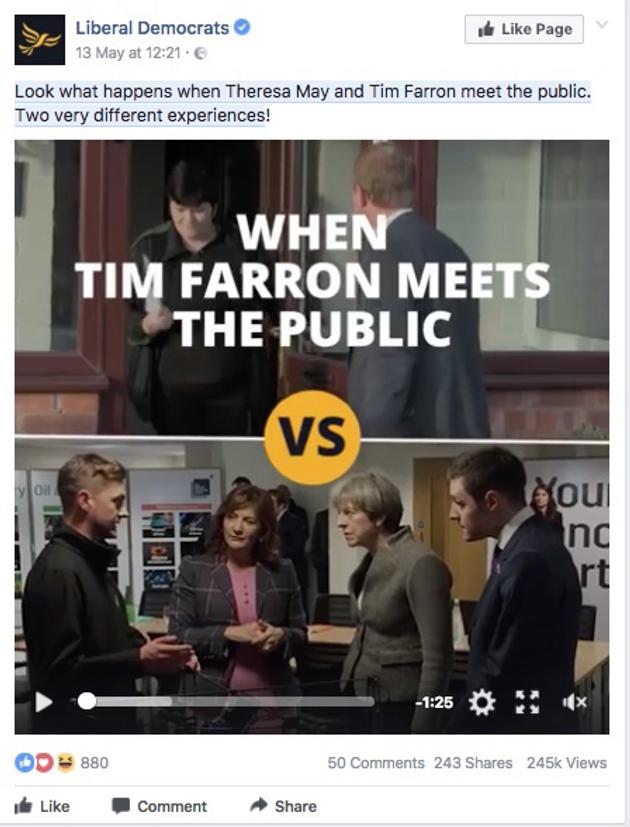Open the Share options

283,805
